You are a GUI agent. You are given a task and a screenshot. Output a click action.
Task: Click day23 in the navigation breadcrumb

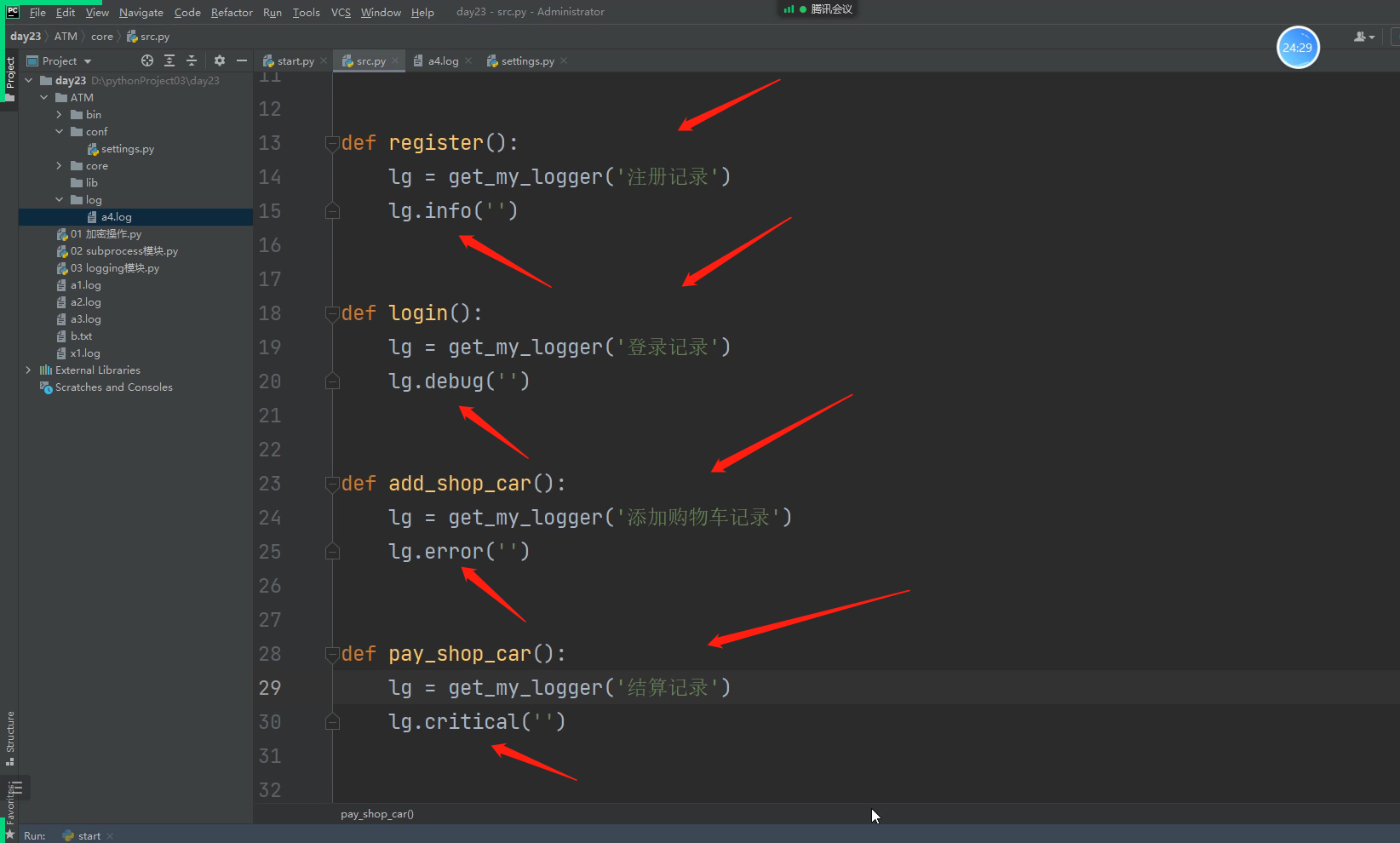click(x=26, y=37)
